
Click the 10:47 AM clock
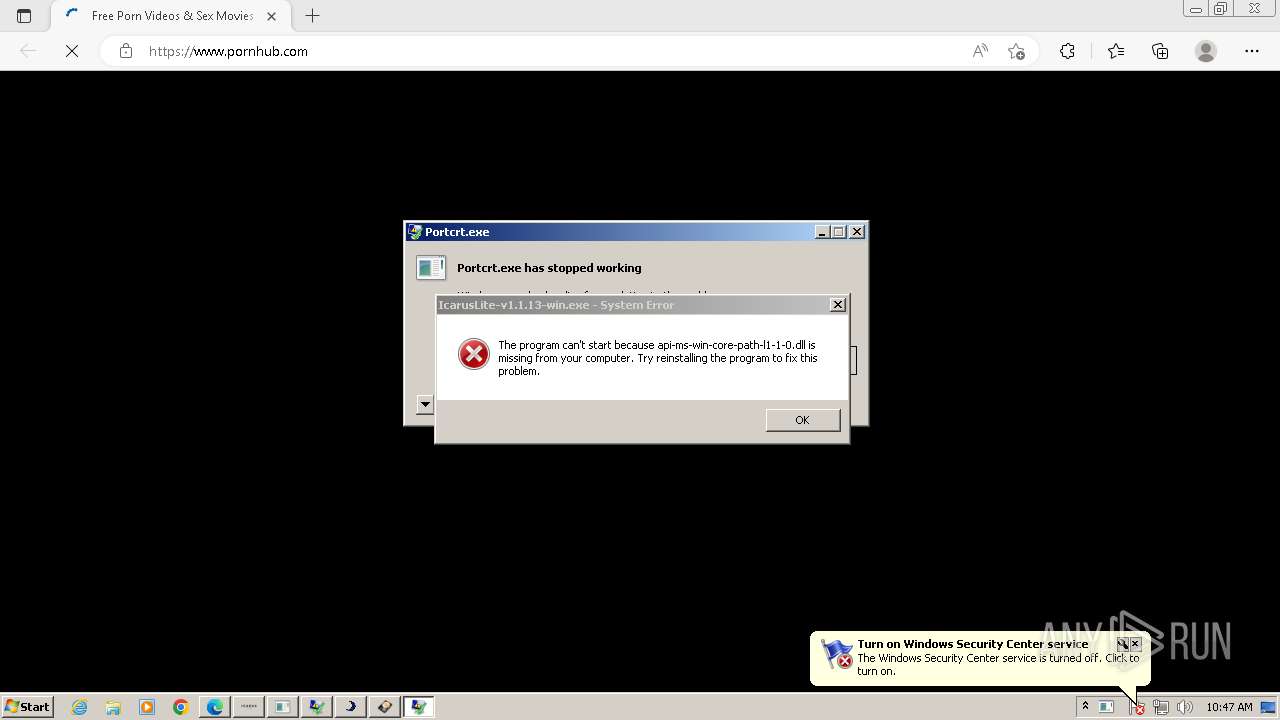pos(1229,707)
